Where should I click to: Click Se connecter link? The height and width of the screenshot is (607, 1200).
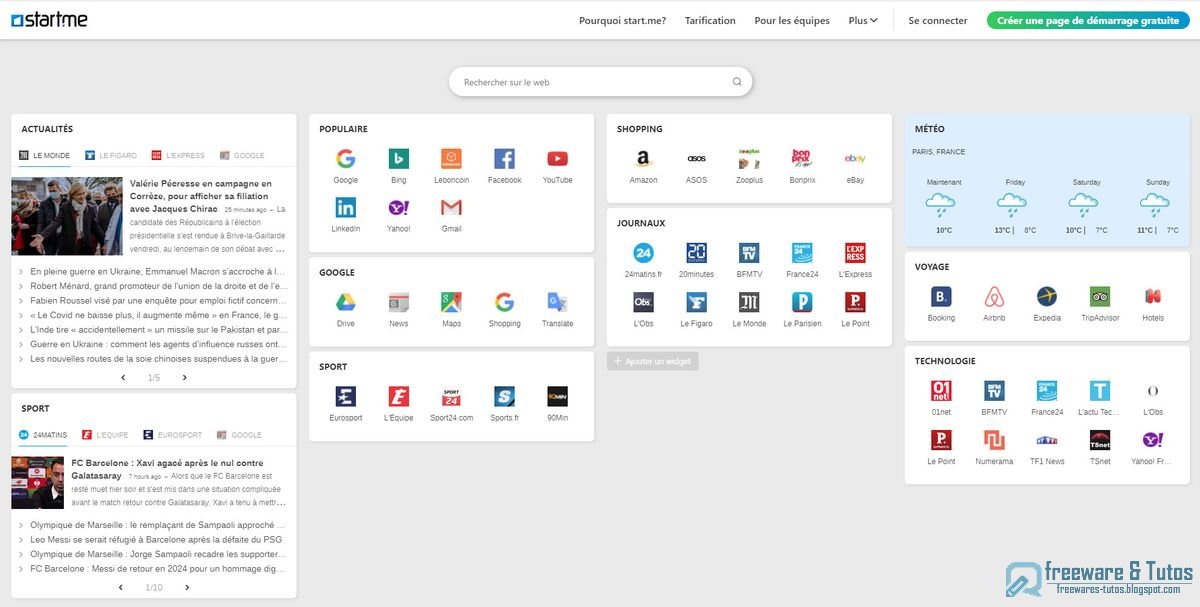tap(938, 20)
